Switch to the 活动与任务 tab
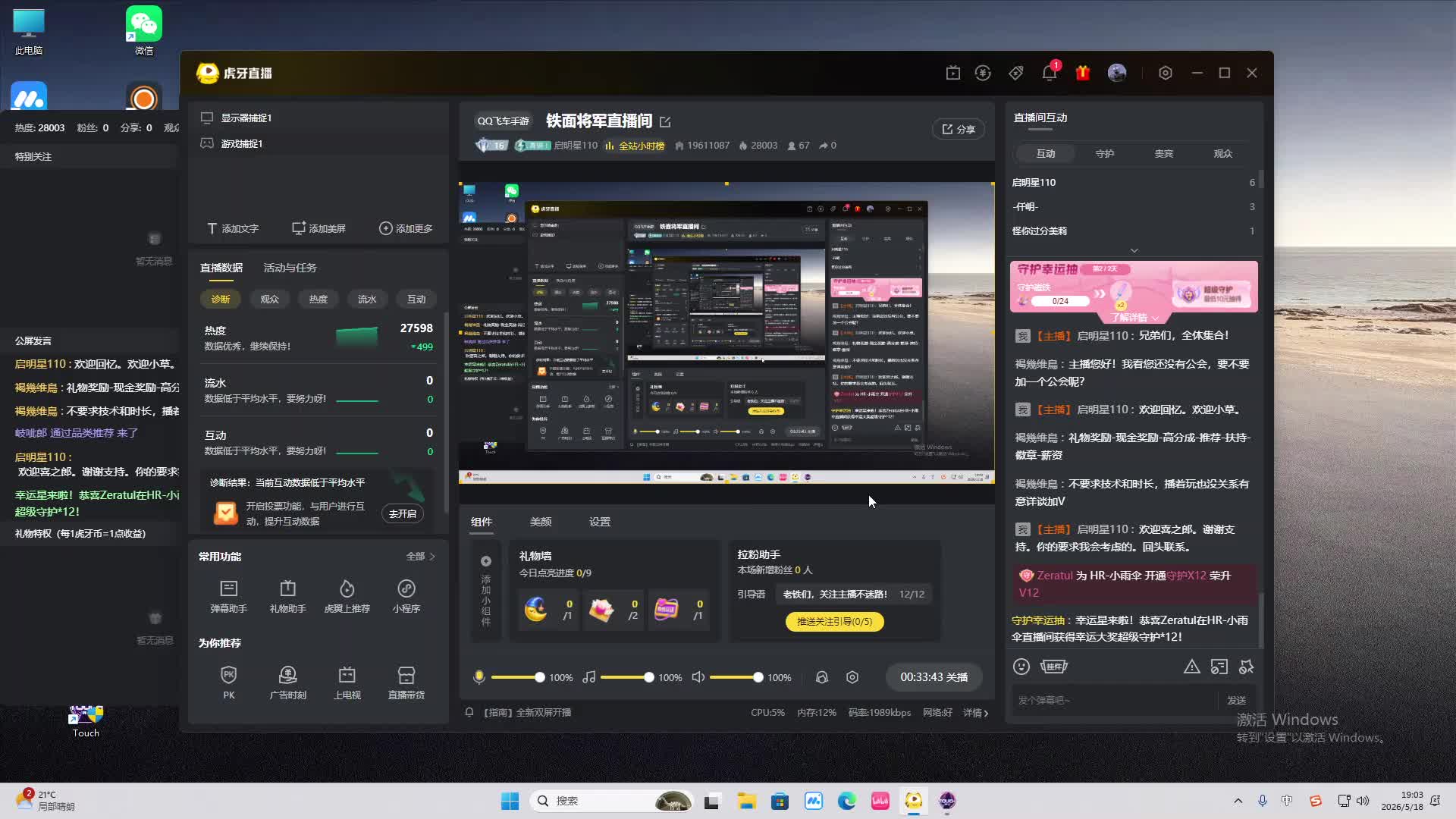Image resolution: width=1456 pixels, height=819 pixels. (x=290, y=268)
